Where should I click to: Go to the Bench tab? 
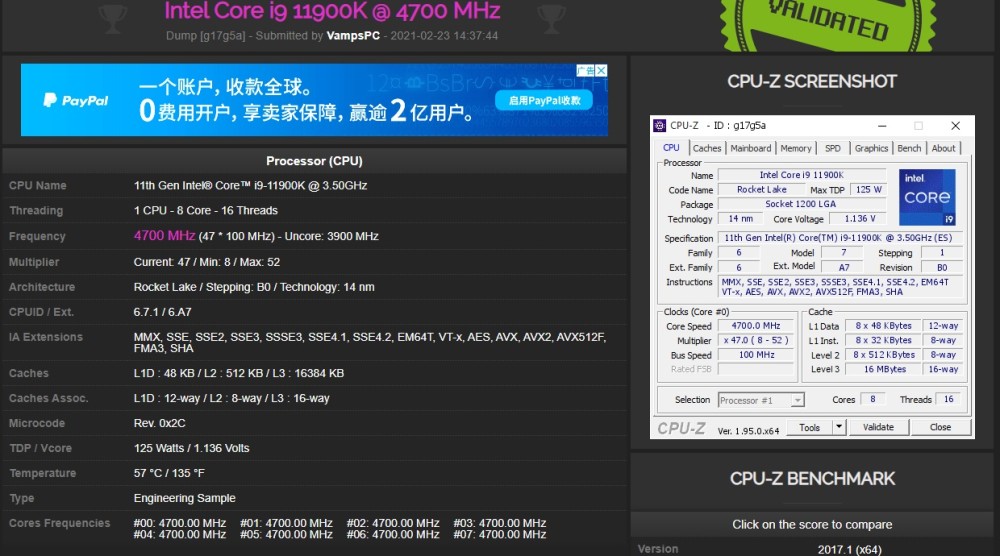coord(909,148)
